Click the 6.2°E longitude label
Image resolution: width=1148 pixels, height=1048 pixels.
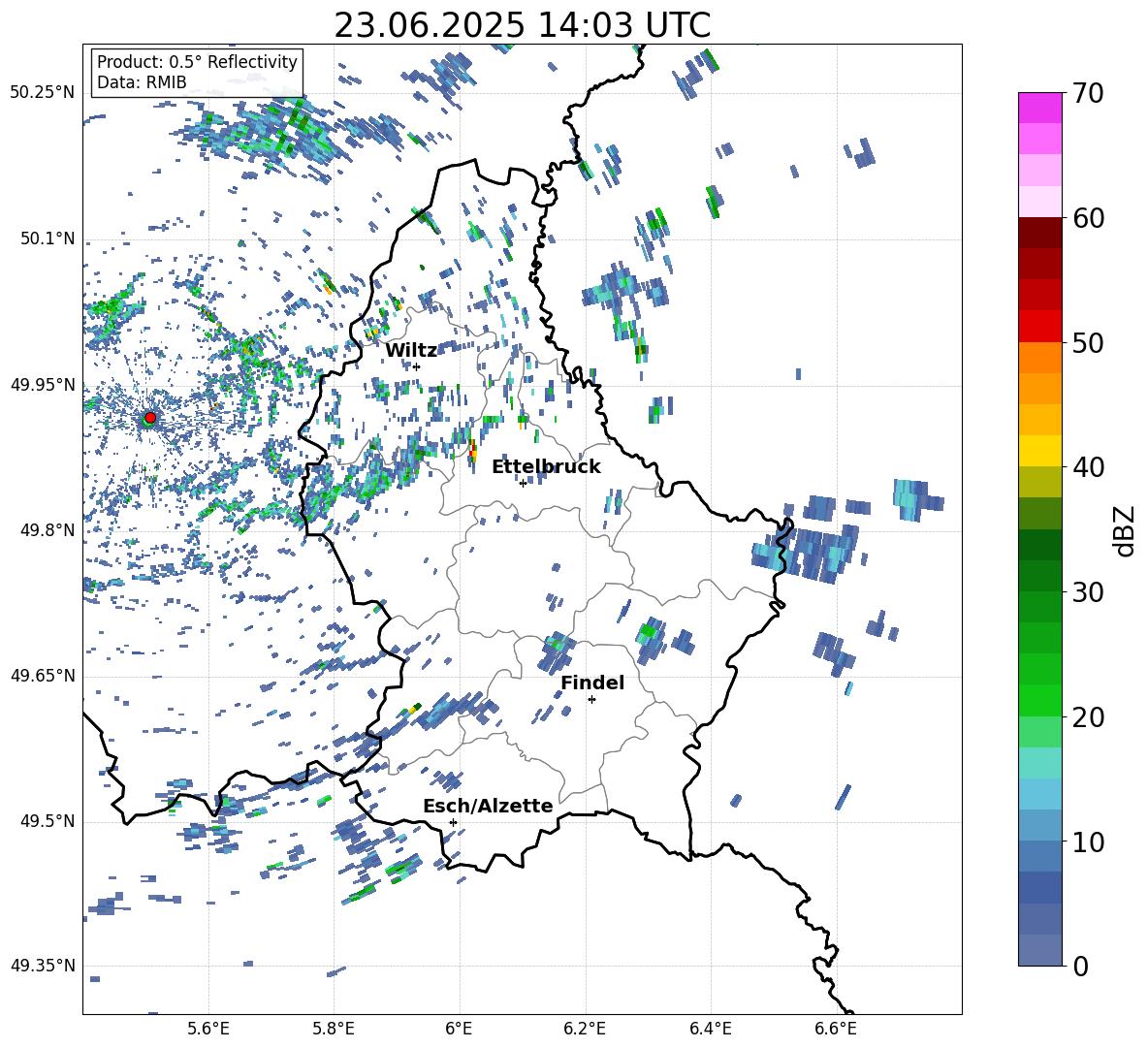pyautogui.click(x=585, y=1029)
